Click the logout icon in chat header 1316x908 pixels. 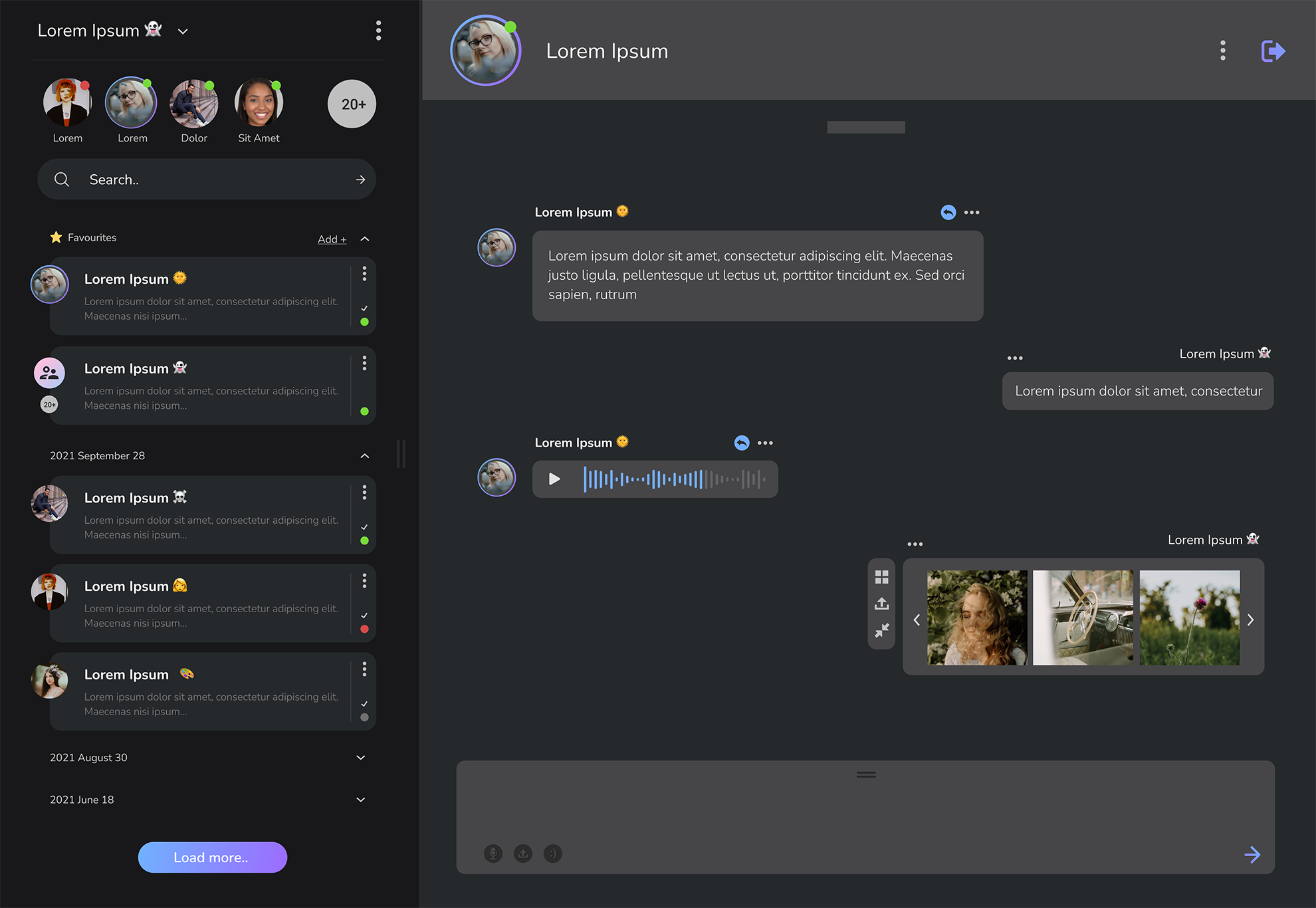[1273, 51]
